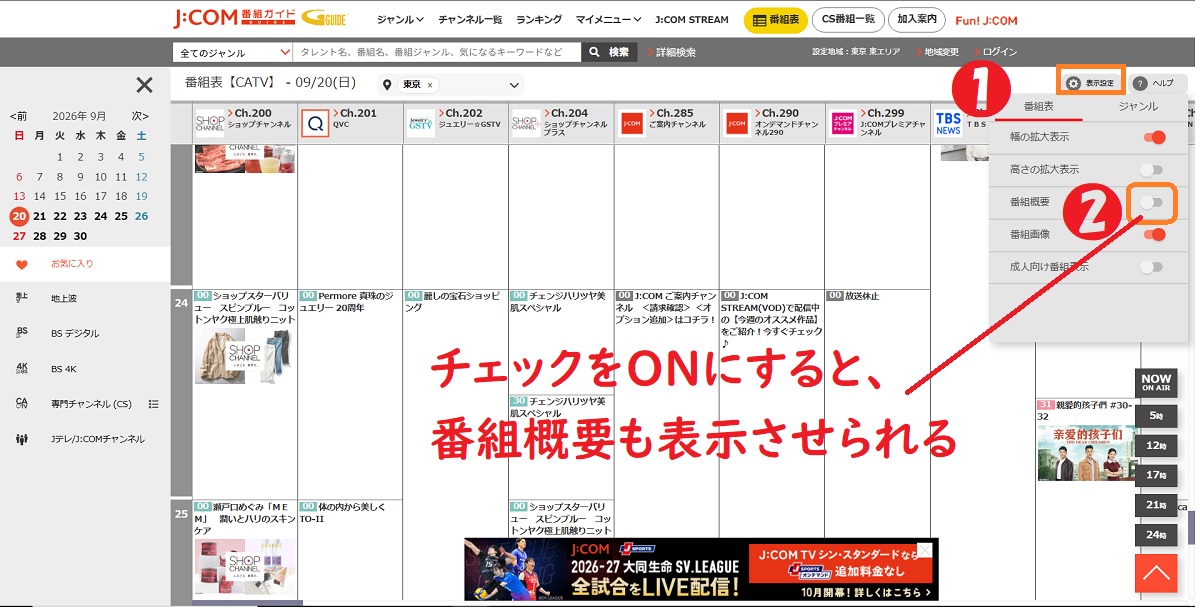Jump to 17時 time slot
The width and height of the screenshot is (1200, 612).
(1156, 475)
